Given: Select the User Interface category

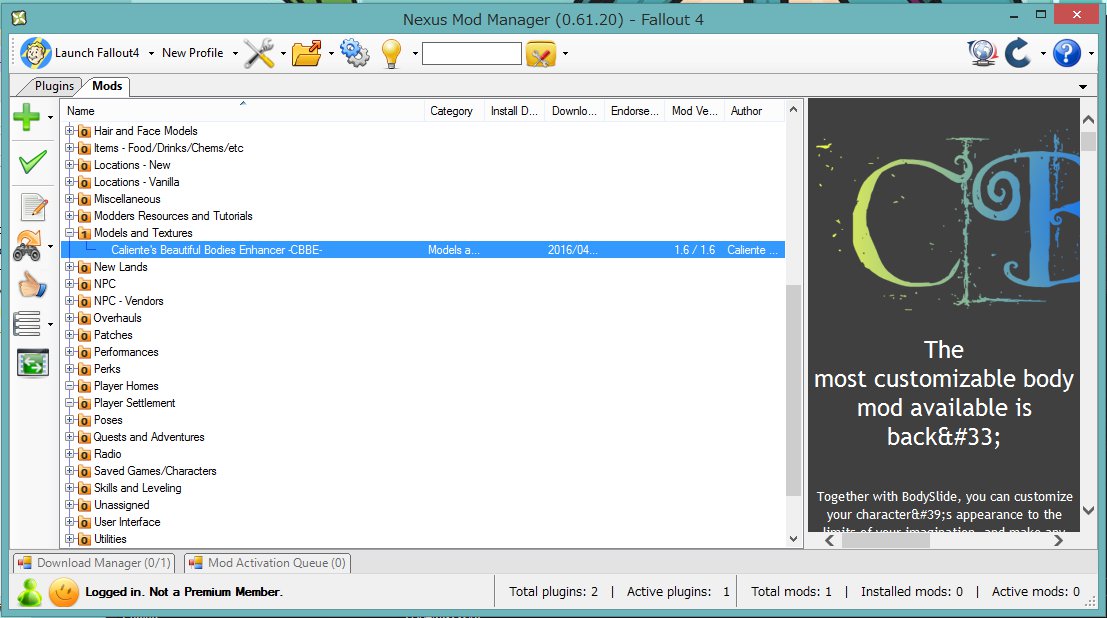Looking at the screenshot, I should pyautogui.click(x=127, y=522).
